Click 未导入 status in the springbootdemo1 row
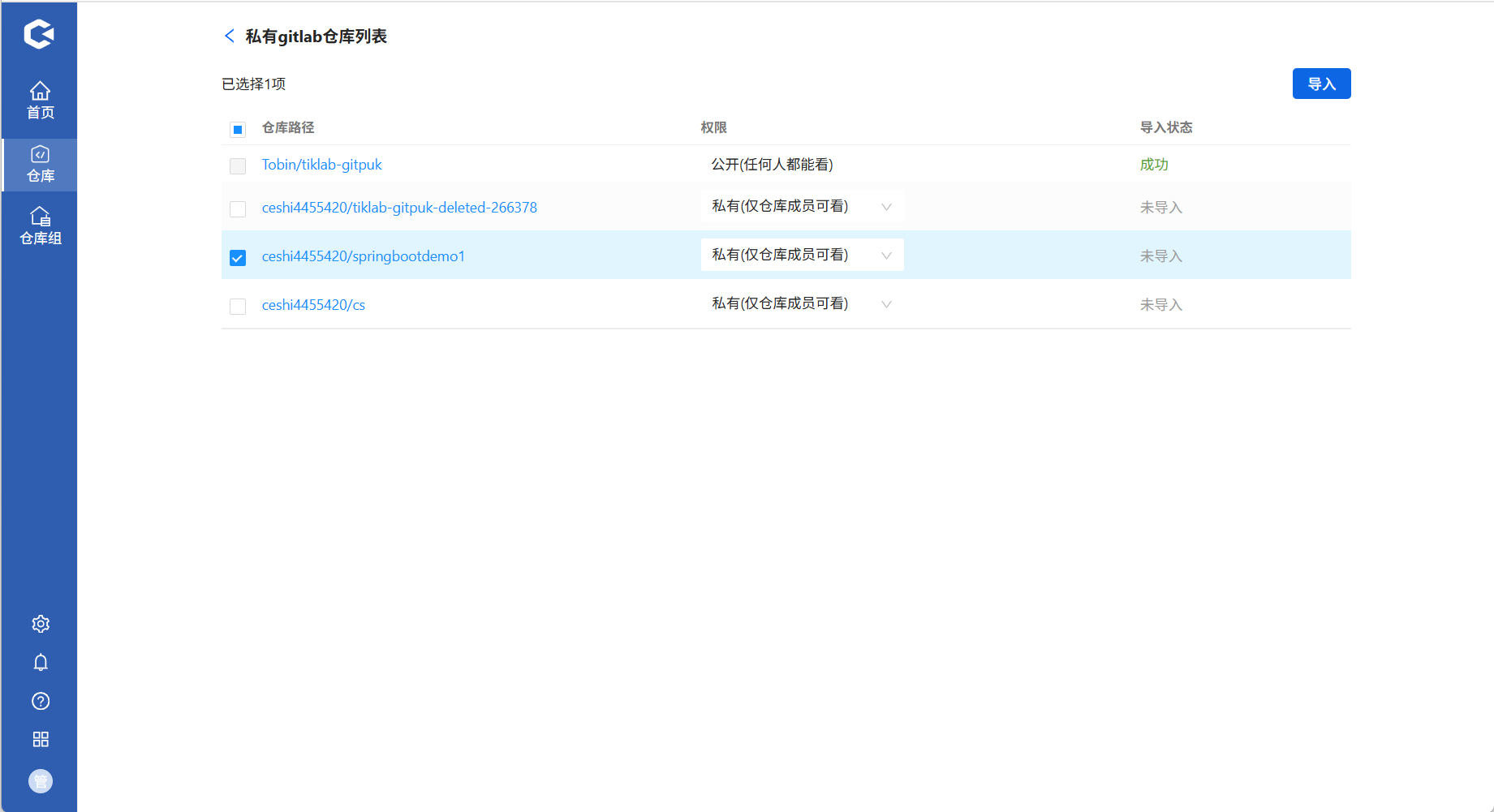 point(1161,256)
